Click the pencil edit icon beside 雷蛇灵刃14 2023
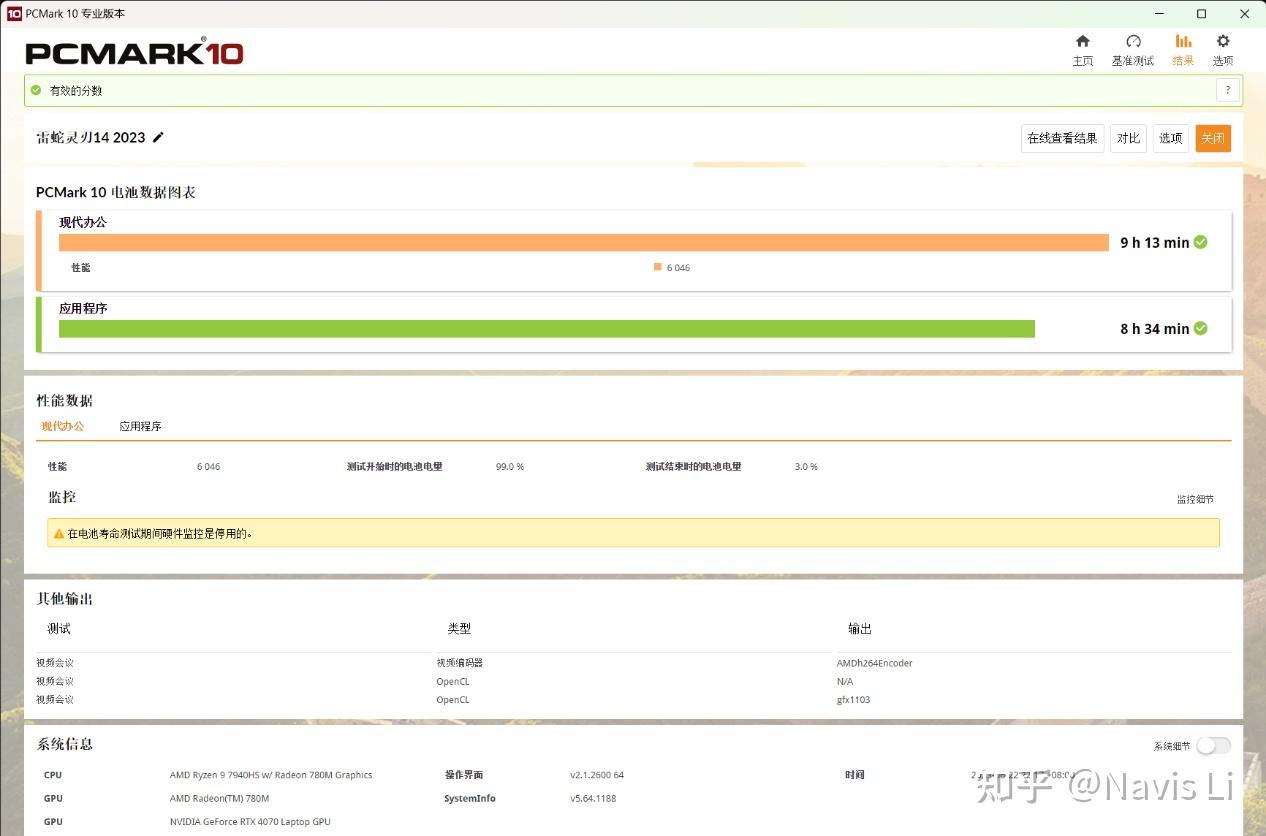The image size is (1266, 836). click(158, 137)
